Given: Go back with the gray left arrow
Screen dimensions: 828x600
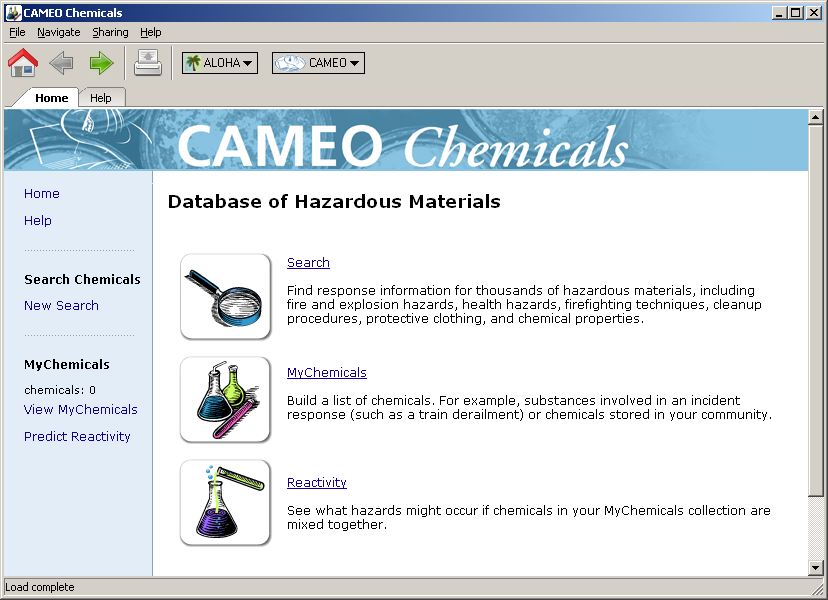Looking at the screenshot, I should click(61, 63).
